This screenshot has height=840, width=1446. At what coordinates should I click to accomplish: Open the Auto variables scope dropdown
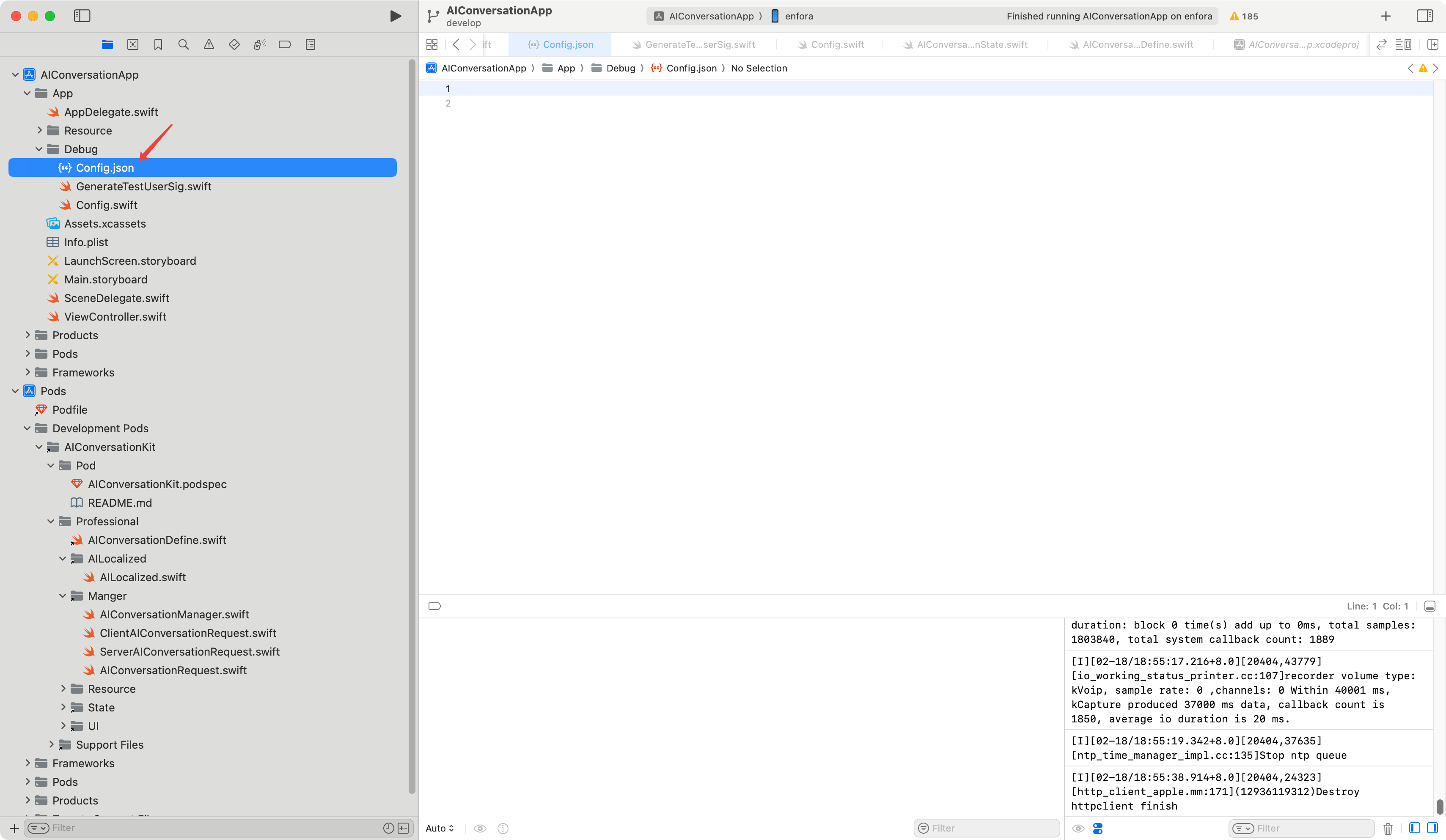pos(440,828)
